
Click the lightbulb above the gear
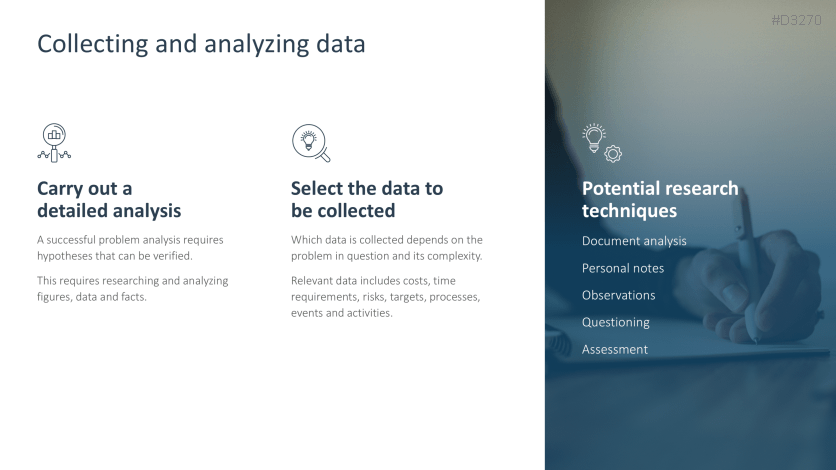(593, 138)
